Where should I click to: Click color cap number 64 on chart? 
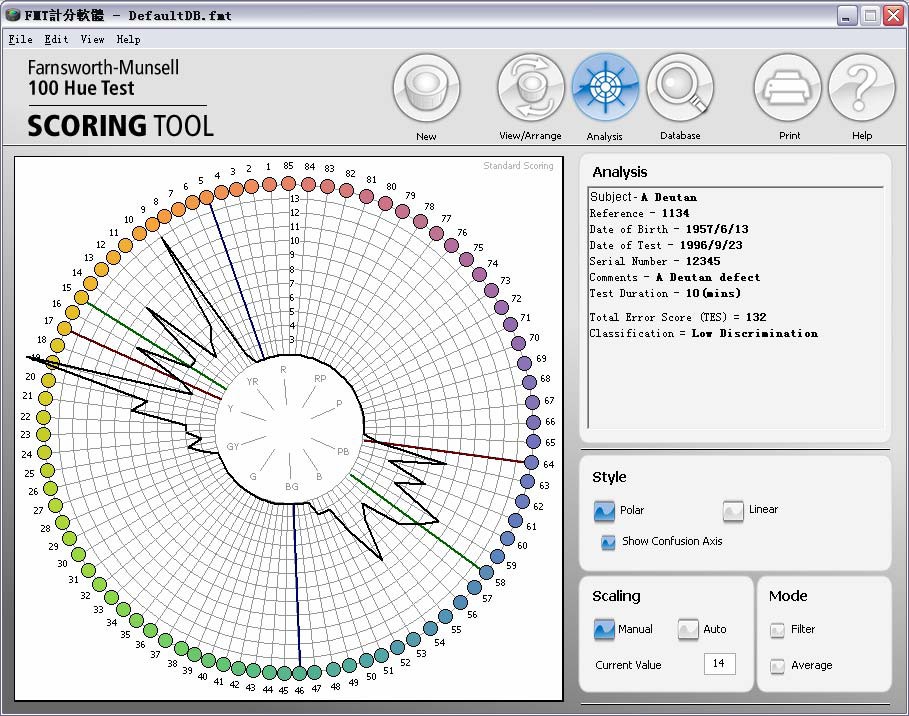coord(533,463)
